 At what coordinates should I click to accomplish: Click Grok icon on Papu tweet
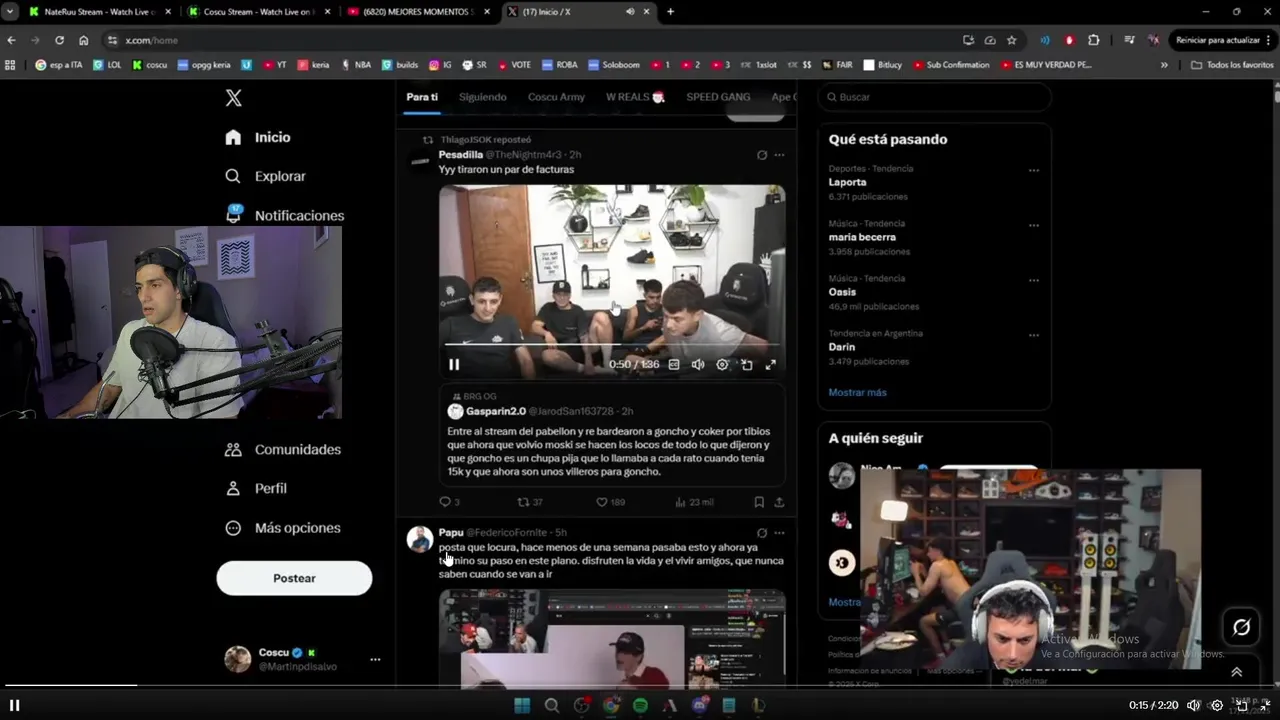[x=762, y=533]
